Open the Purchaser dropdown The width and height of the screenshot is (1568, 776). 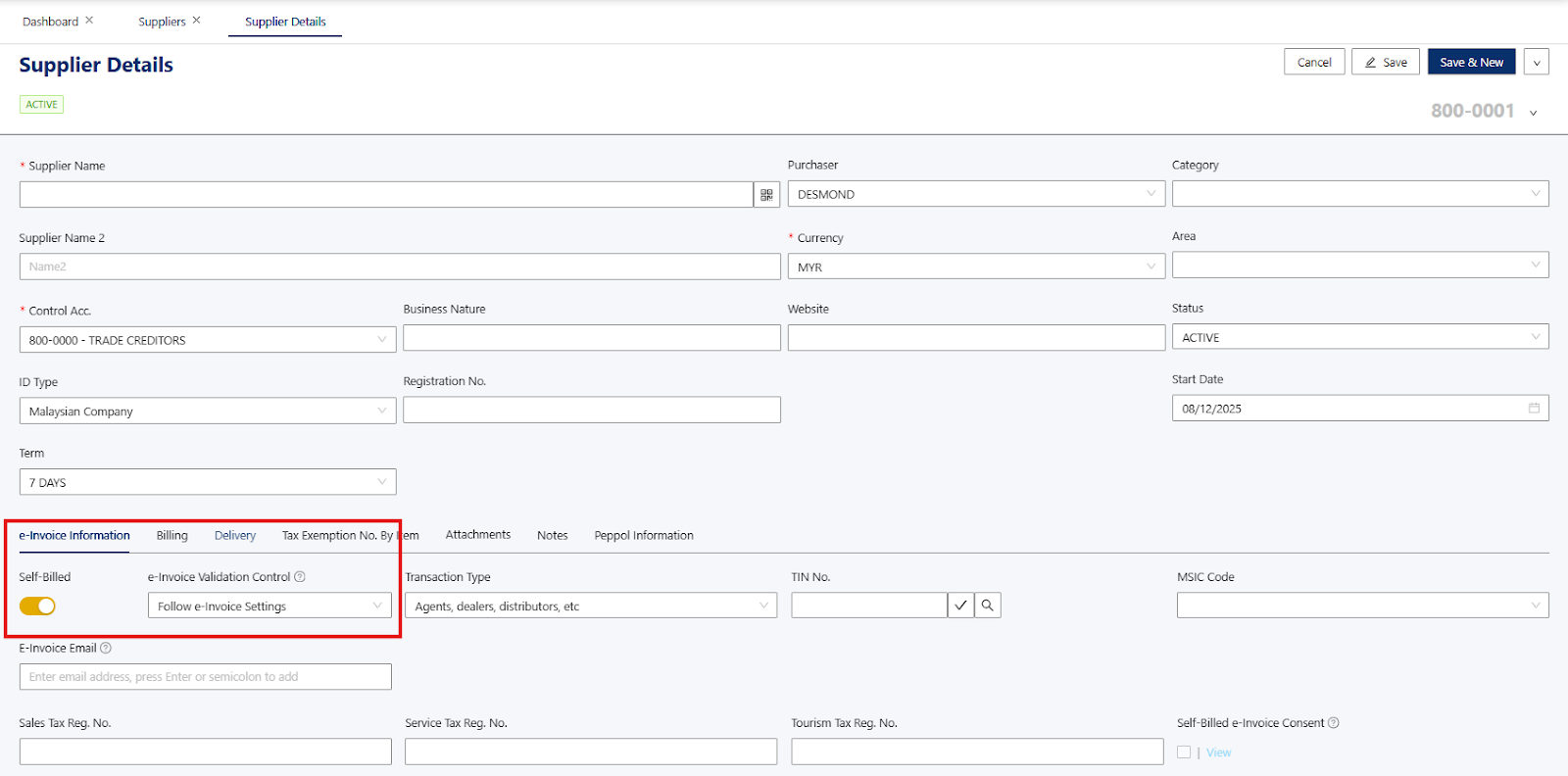975,194
